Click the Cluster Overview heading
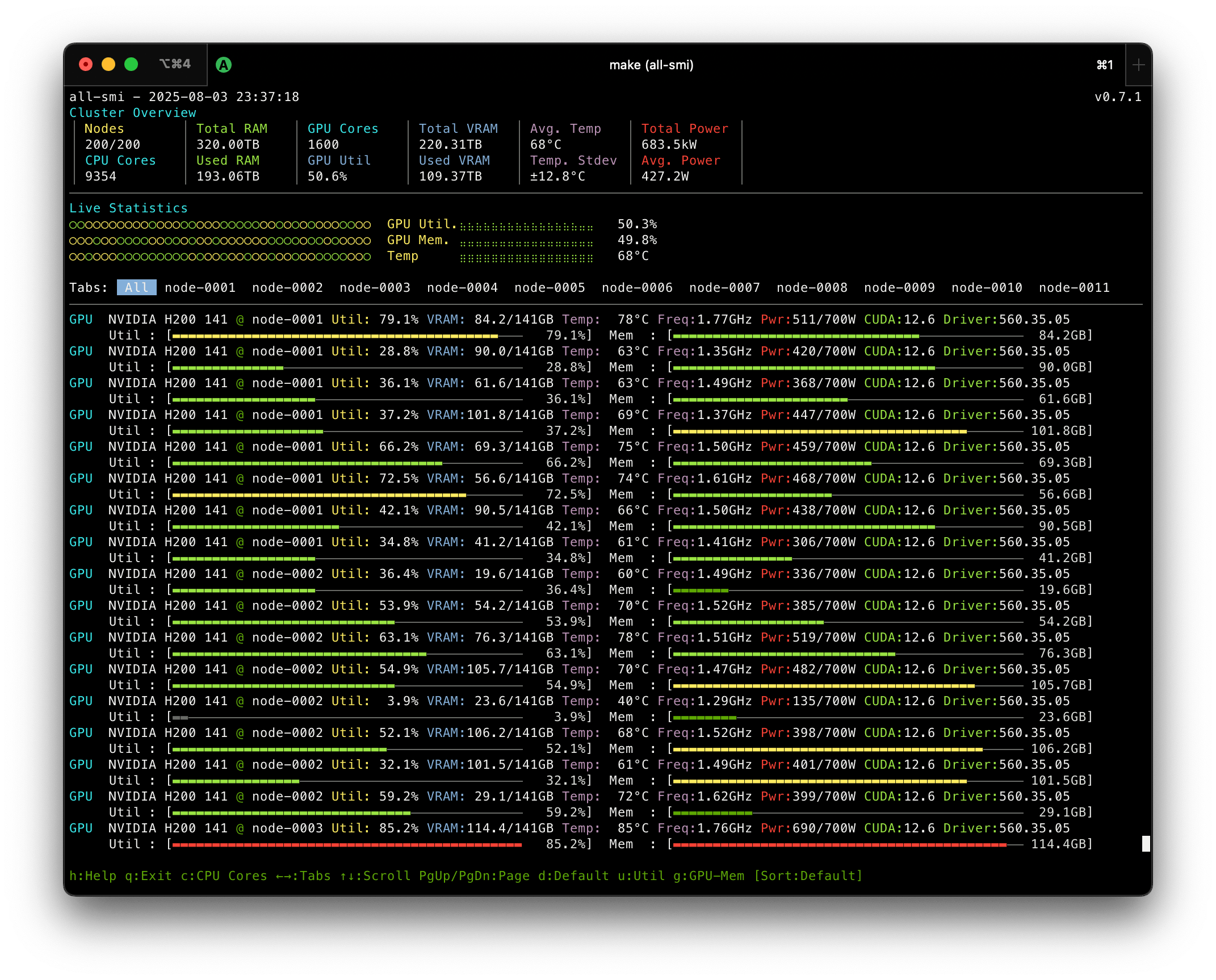 pos(133,112)
